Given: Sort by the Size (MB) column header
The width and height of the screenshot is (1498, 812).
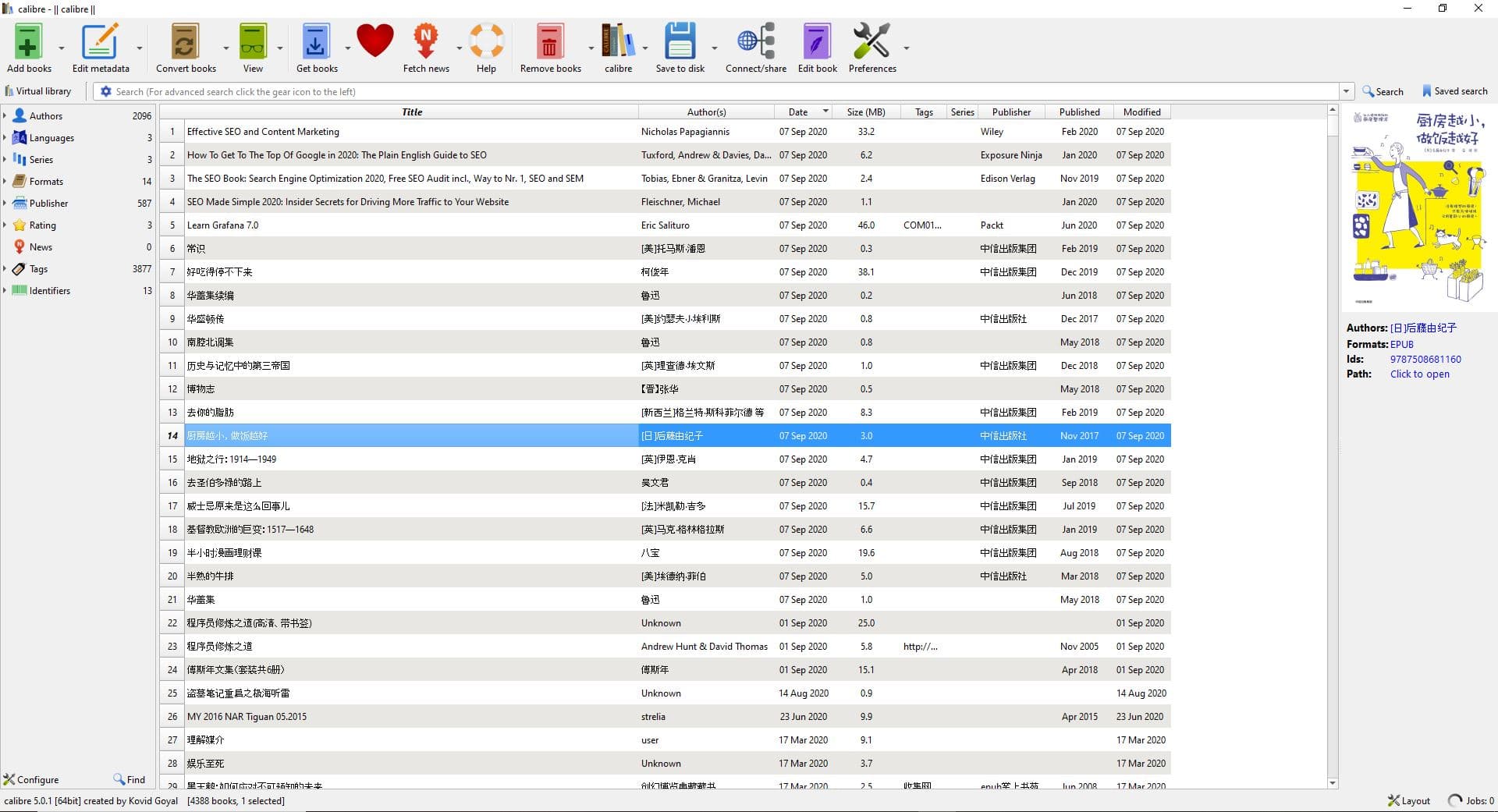Looking at the screenshot, I should click(x=865, y=112).
